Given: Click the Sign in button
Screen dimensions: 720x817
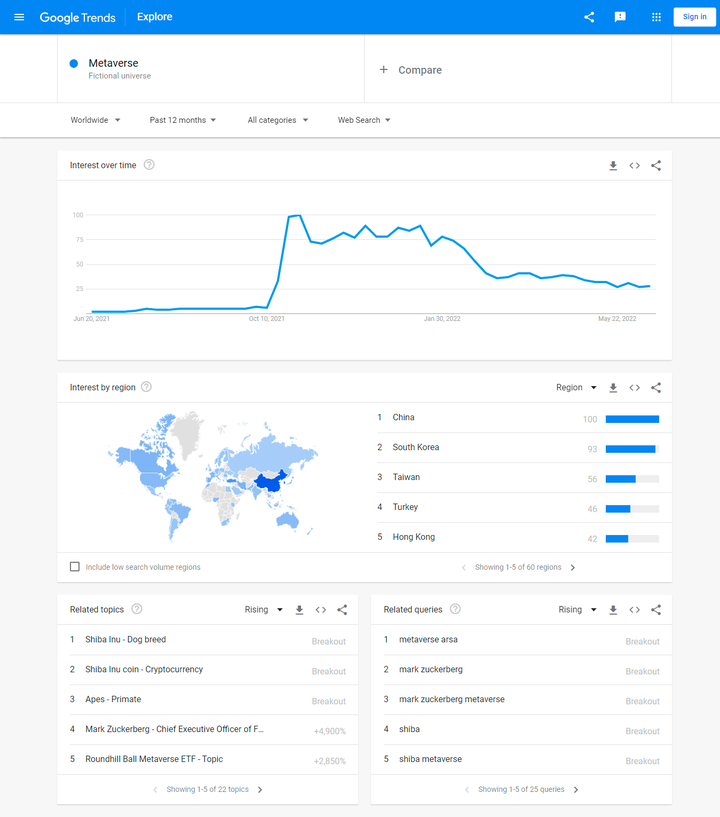Looking at the screenshot, I should (694, 17).
